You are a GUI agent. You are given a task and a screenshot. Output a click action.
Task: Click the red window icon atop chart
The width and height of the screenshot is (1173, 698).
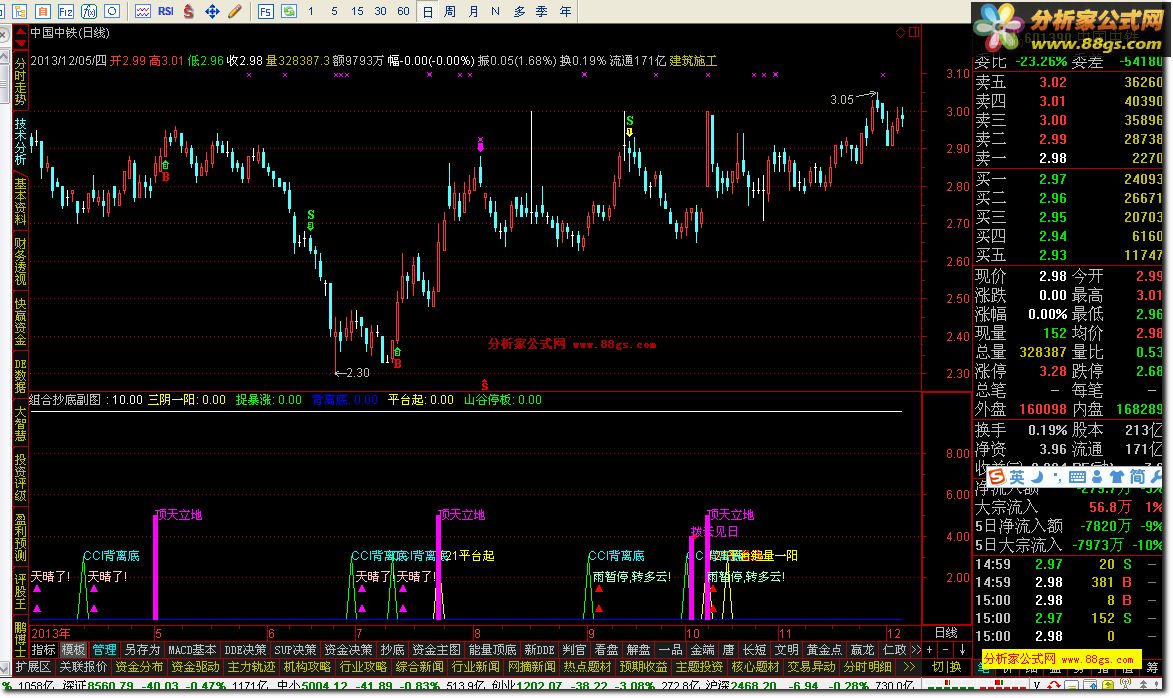click(914, 32)
